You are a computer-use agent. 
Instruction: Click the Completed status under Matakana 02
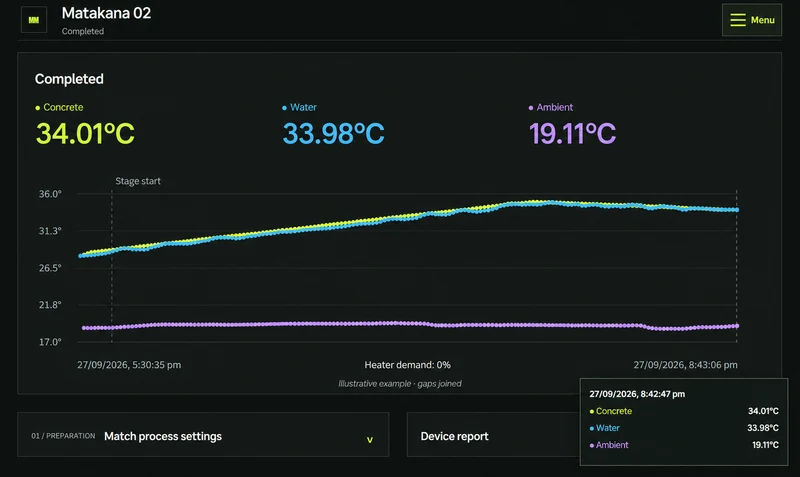click(83, 31)
